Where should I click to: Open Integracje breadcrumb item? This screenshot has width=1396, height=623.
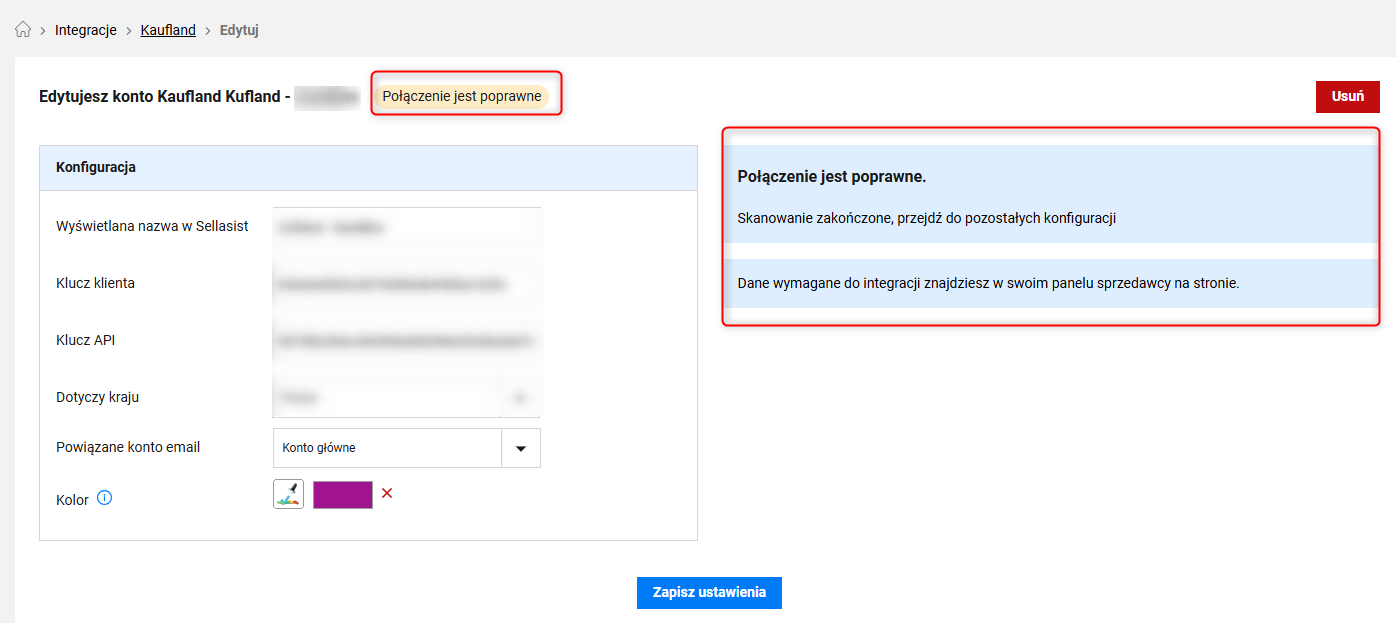86,30
